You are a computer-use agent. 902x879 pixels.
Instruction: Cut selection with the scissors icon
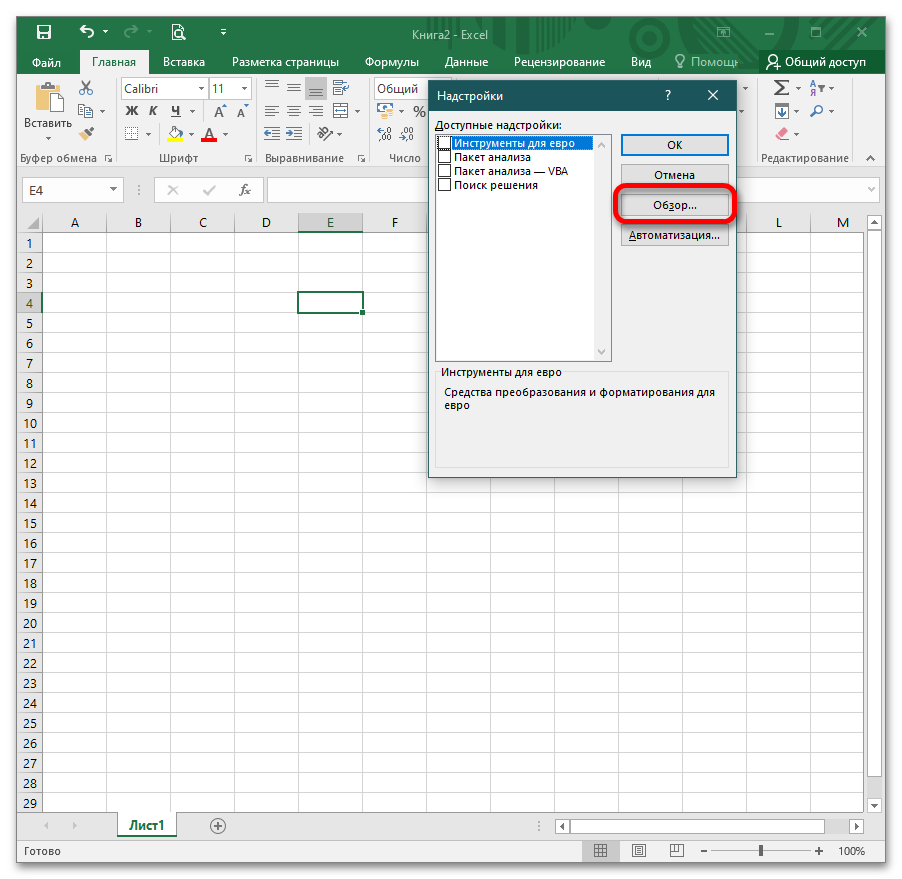tap(86, 88)
